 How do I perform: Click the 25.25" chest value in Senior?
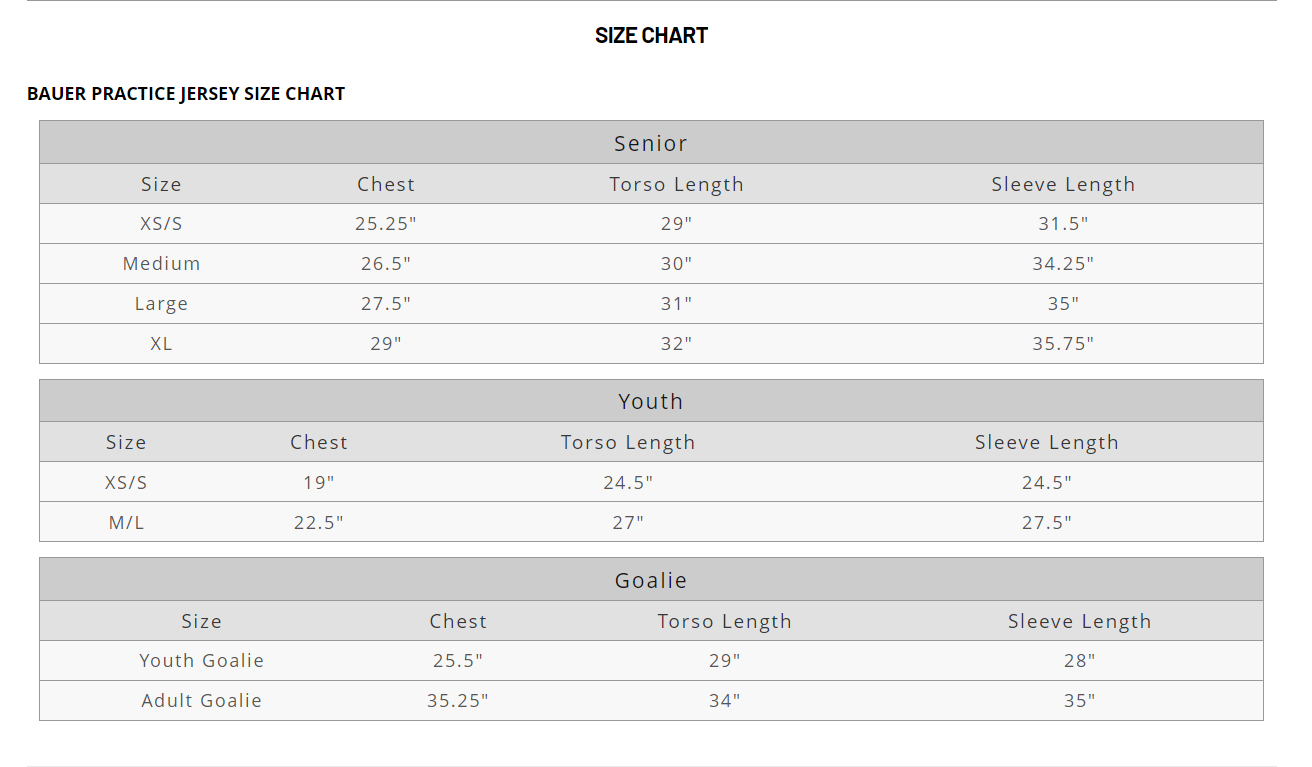(386, 224)
